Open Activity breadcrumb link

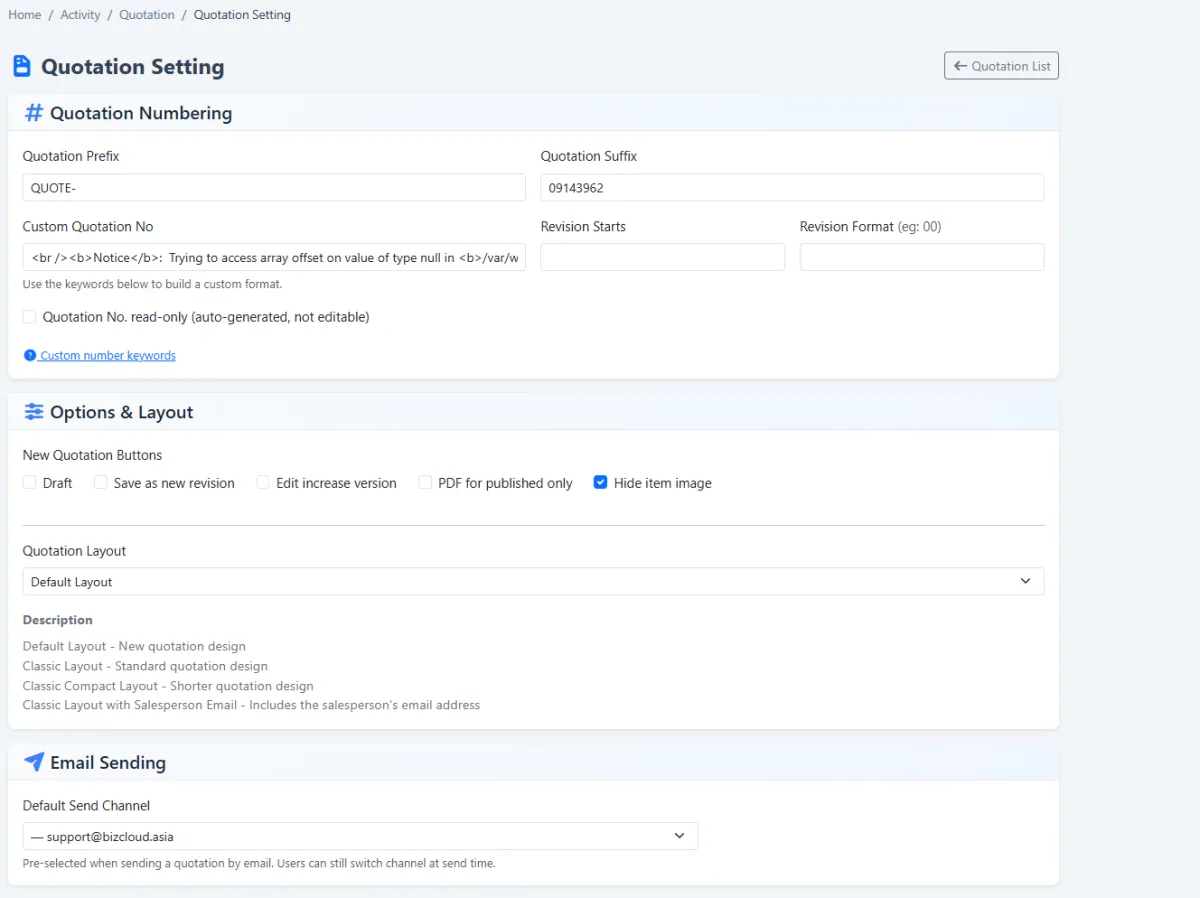(80, 15)
